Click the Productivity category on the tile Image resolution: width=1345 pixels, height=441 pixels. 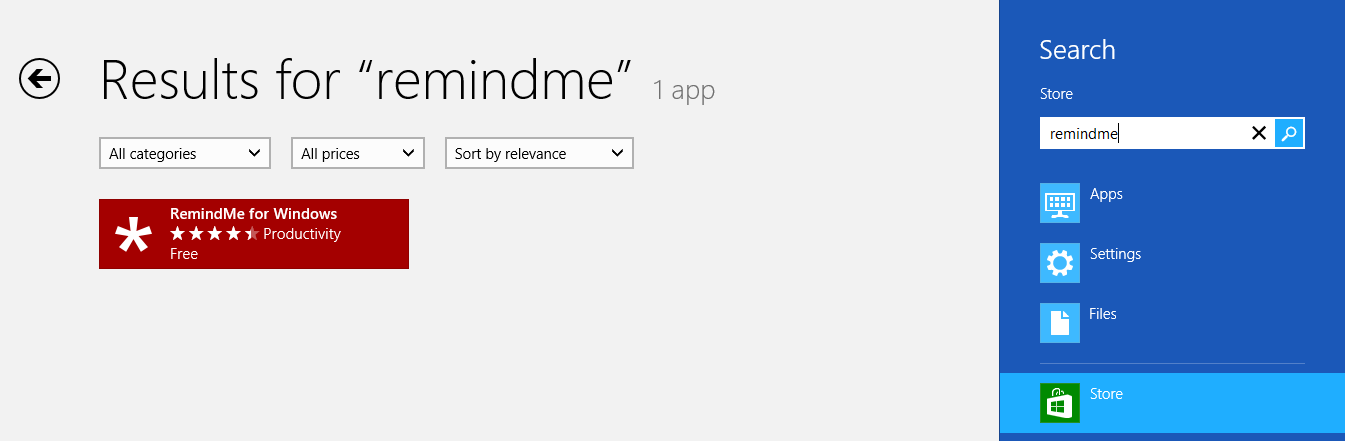[x=302, y=234]
